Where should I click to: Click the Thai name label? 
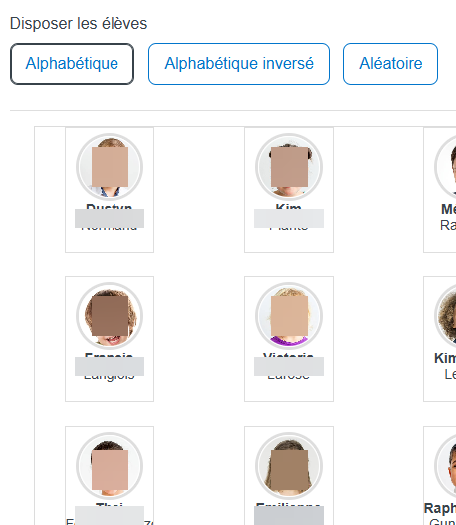click(109, 505)
